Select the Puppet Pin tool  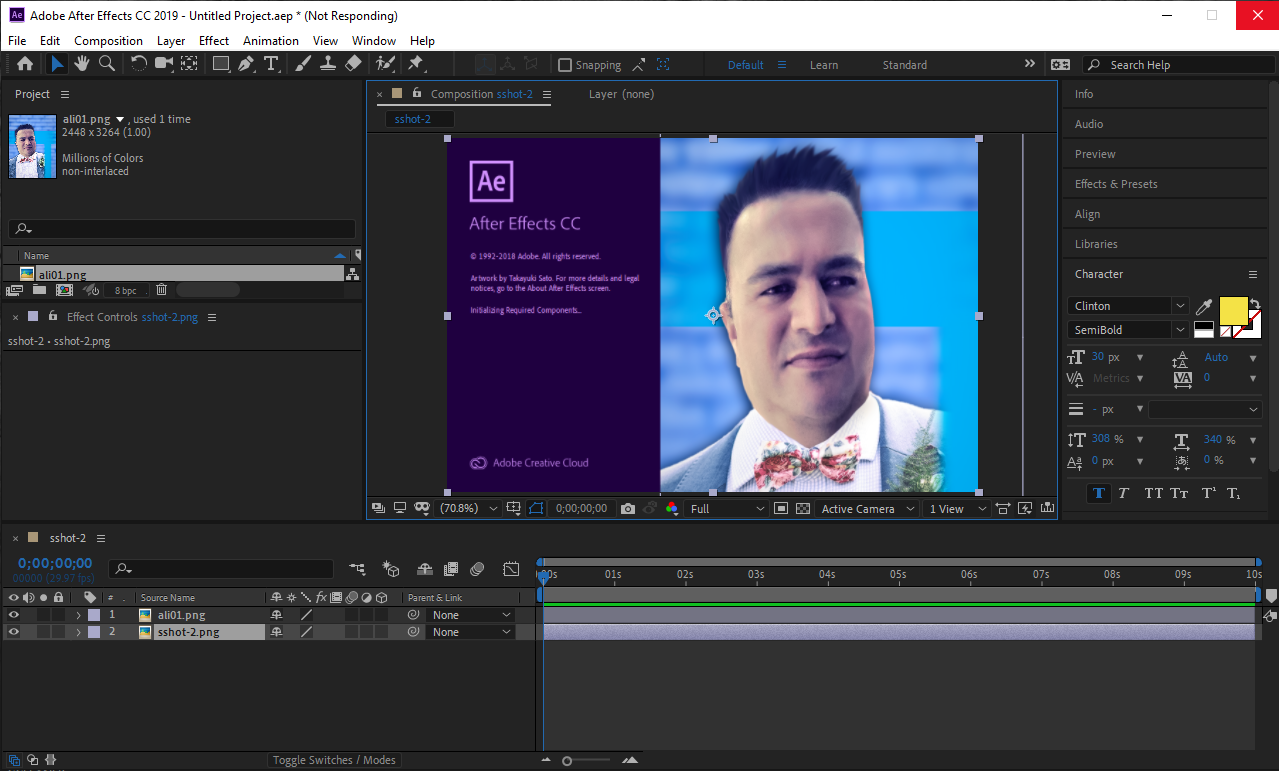pos(415,64)
